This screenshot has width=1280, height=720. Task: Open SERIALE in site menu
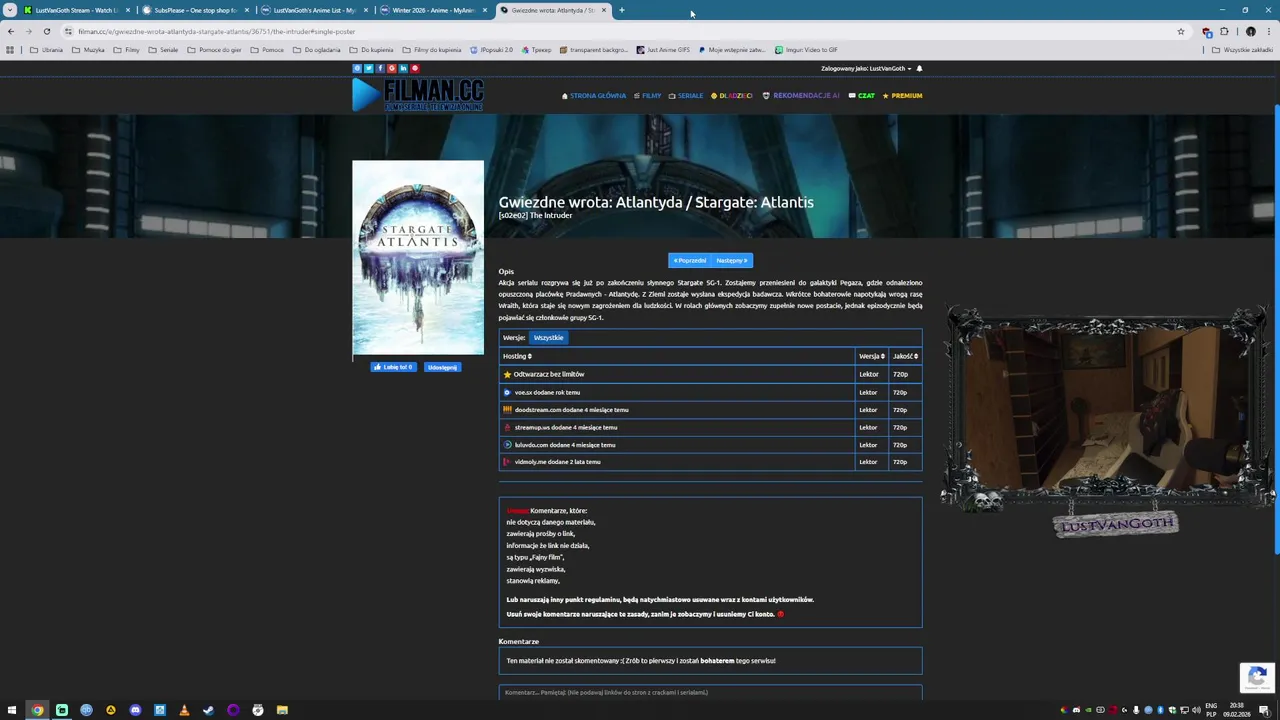point(686,96)
